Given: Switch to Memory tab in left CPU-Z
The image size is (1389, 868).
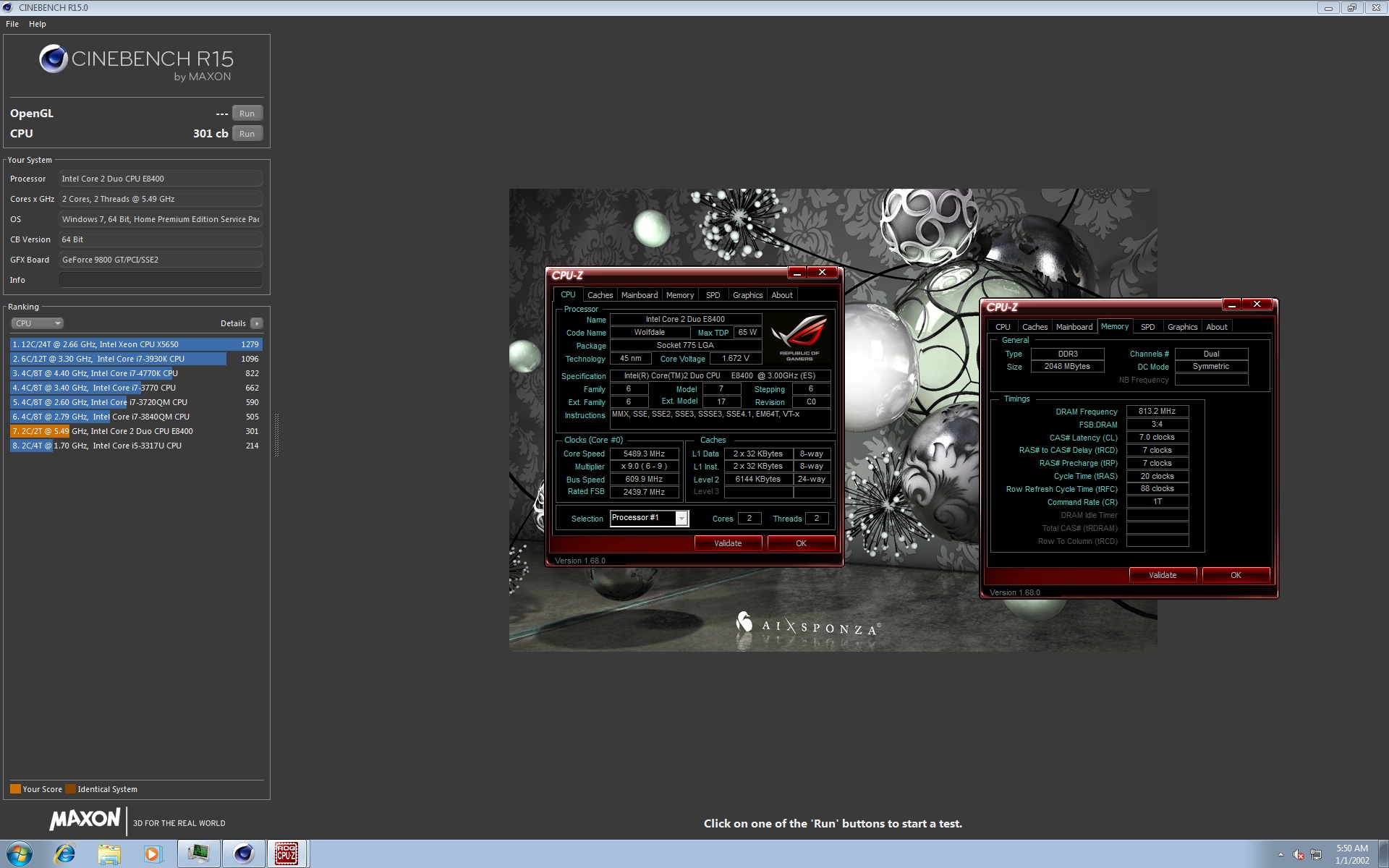Looking at the screenshot, I should [x=680, y=295].
